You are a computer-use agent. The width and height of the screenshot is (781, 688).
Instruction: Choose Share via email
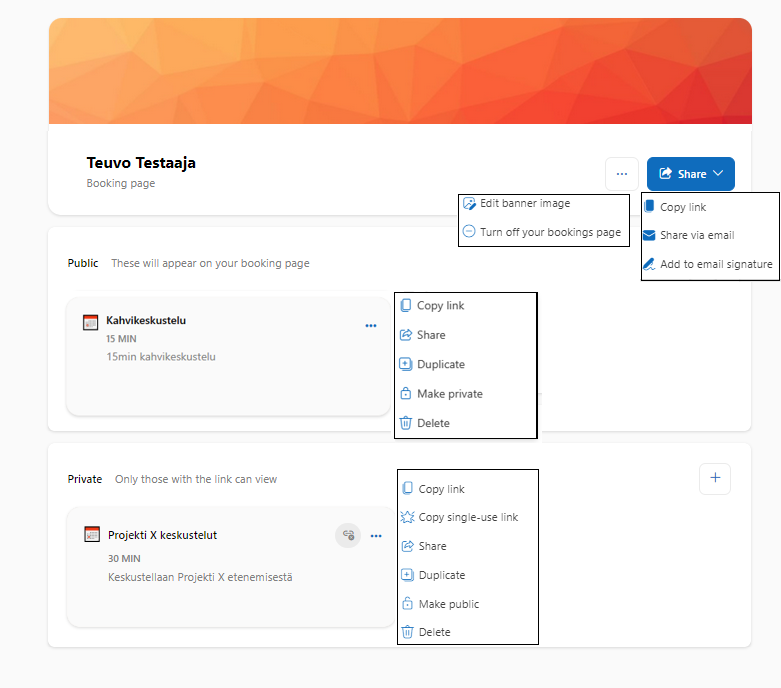point(697,235)
